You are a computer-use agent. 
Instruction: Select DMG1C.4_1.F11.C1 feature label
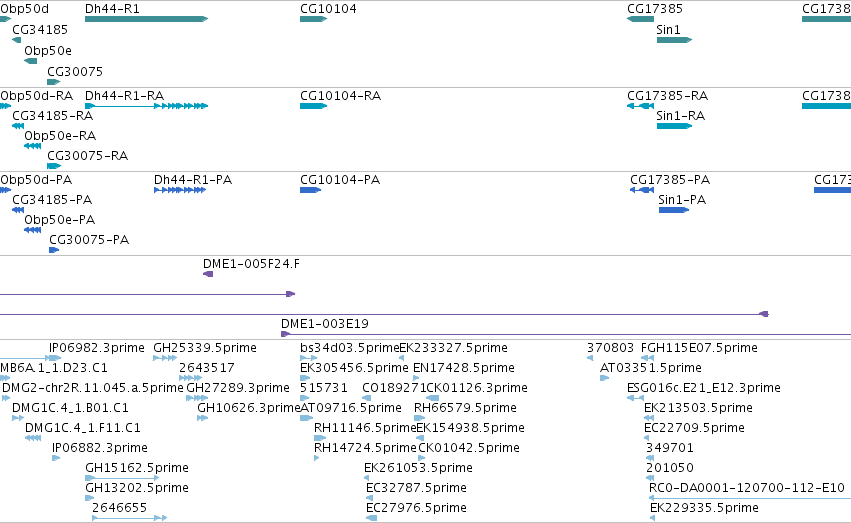[82, 428]
